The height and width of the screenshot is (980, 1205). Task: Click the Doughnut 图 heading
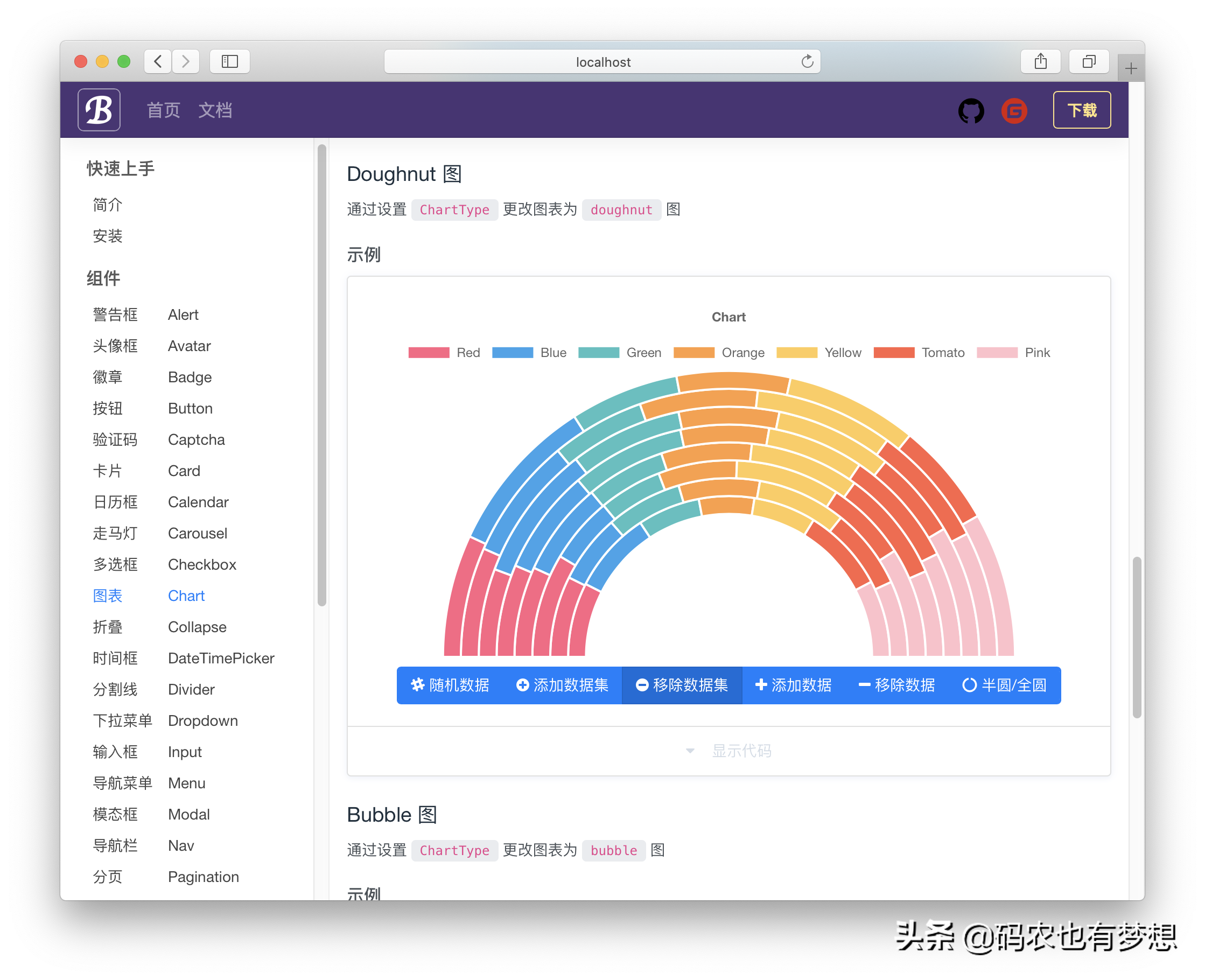(x=404, y=174)
